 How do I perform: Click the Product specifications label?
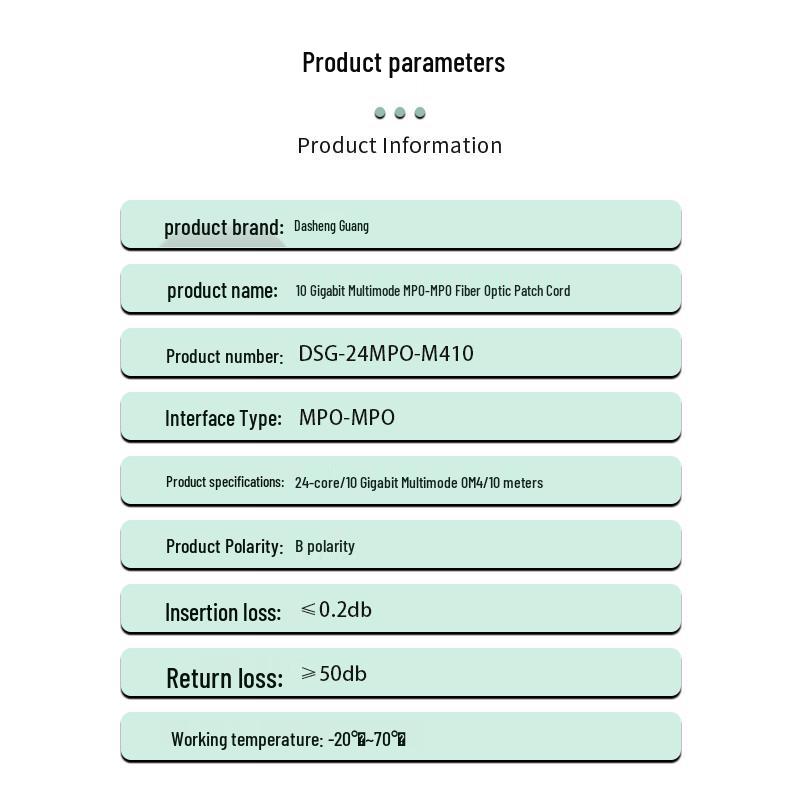225,482
